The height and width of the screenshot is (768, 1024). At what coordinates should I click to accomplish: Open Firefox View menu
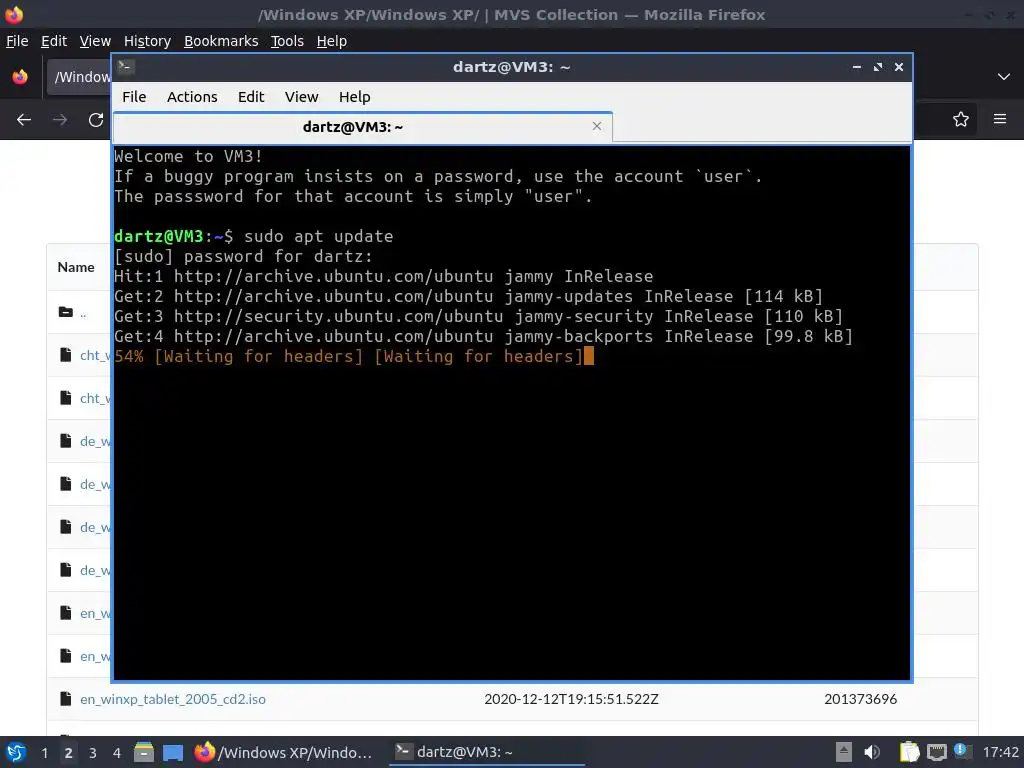click(x=95, y=41)
